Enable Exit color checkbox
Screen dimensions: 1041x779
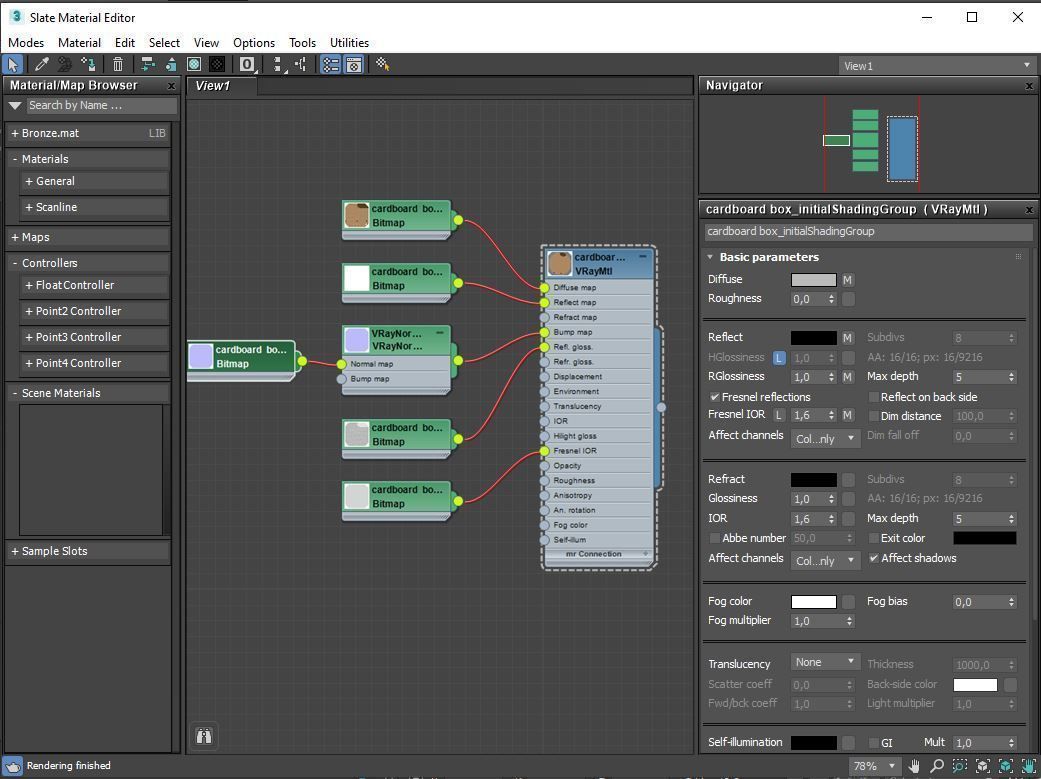click(x=874, y=538)
